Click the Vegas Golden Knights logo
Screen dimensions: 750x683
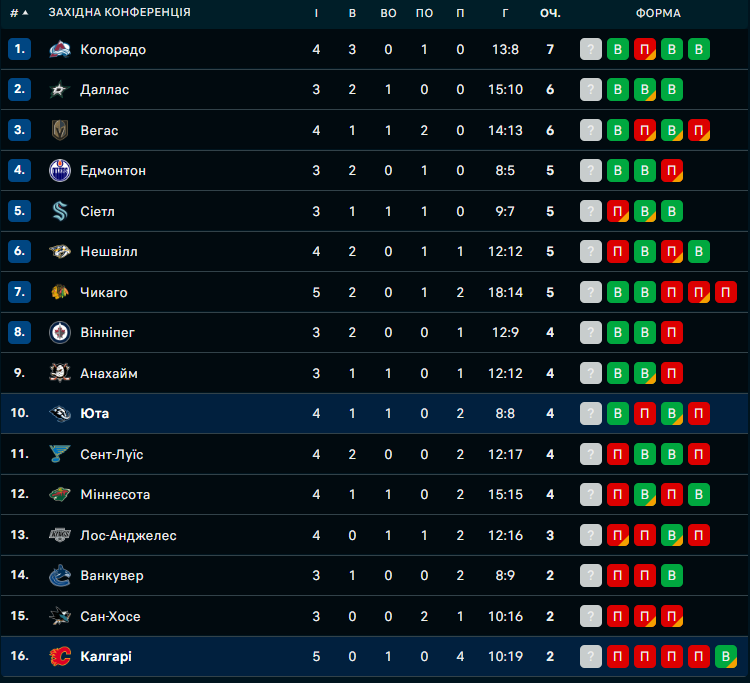coord(60,130)
